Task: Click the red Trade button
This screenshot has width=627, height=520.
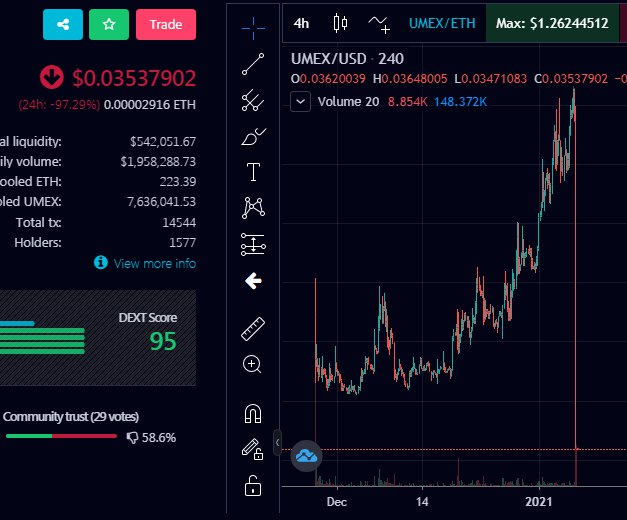Action: coord(166,24)
